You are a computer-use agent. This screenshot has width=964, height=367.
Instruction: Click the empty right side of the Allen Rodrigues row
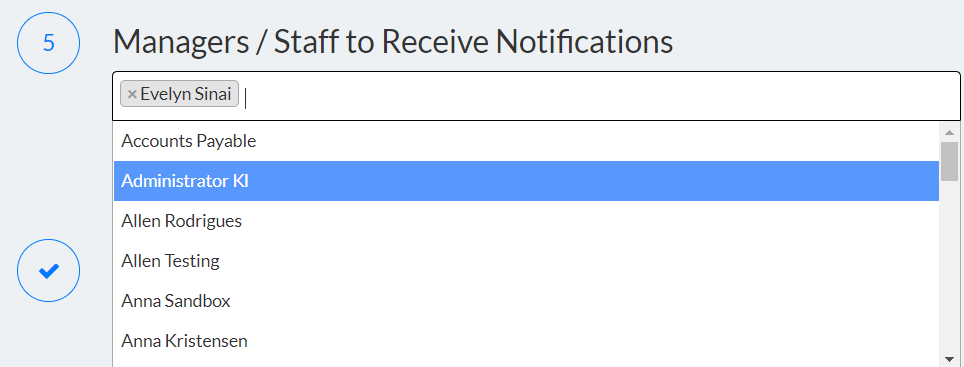point(590,221)
